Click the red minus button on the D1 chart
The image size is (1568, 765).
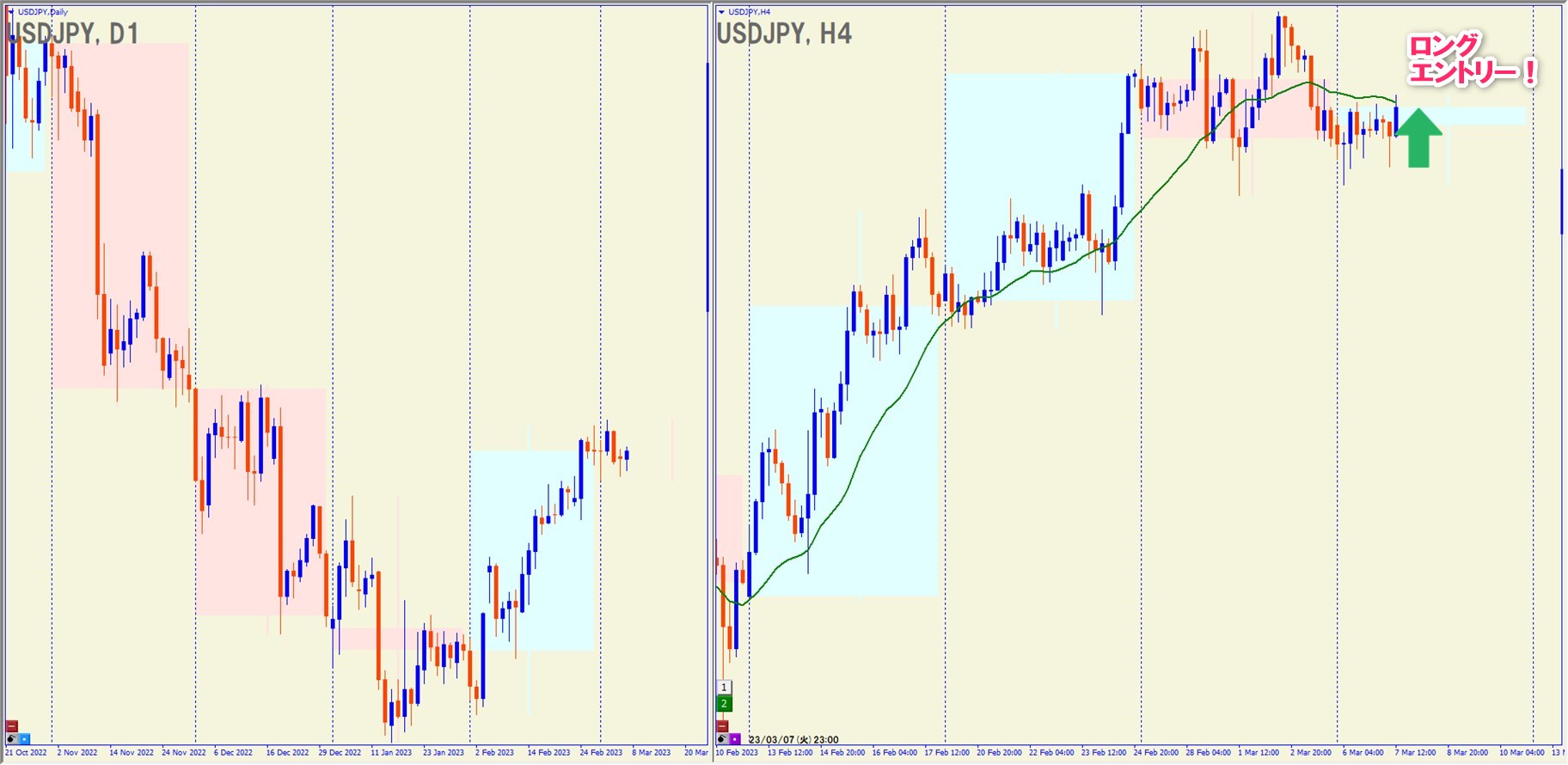coord(11,726)
